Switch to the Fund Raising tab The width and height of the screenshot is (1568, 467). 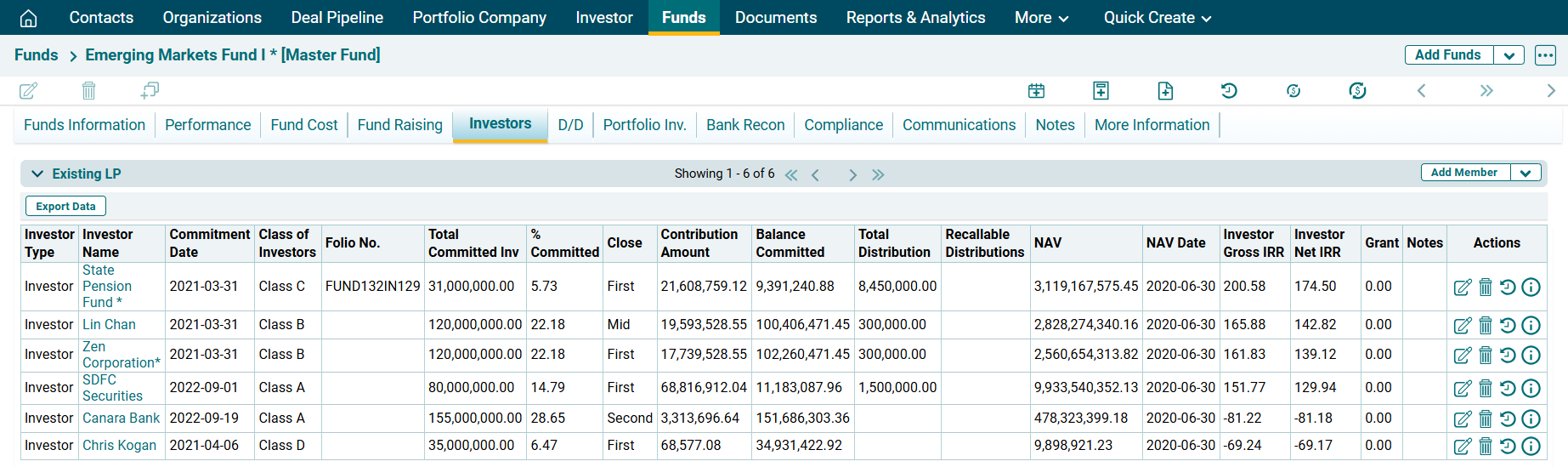(x=399, y=125)
